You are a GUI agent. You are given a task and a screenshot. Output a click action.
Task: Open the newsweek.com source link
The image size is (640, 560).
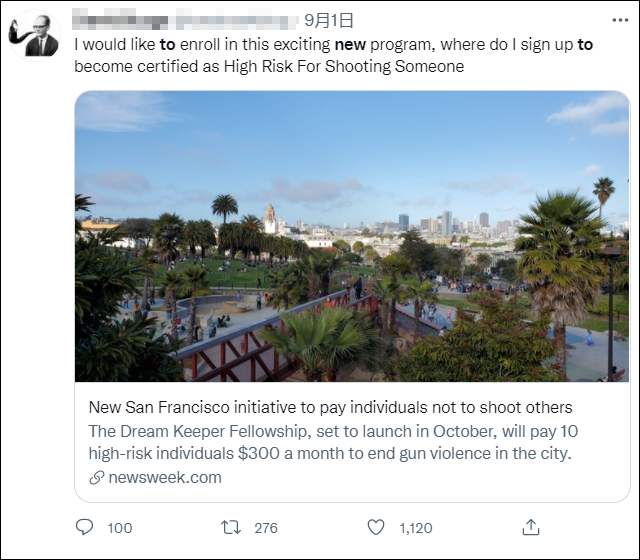(x=164, y=478)
